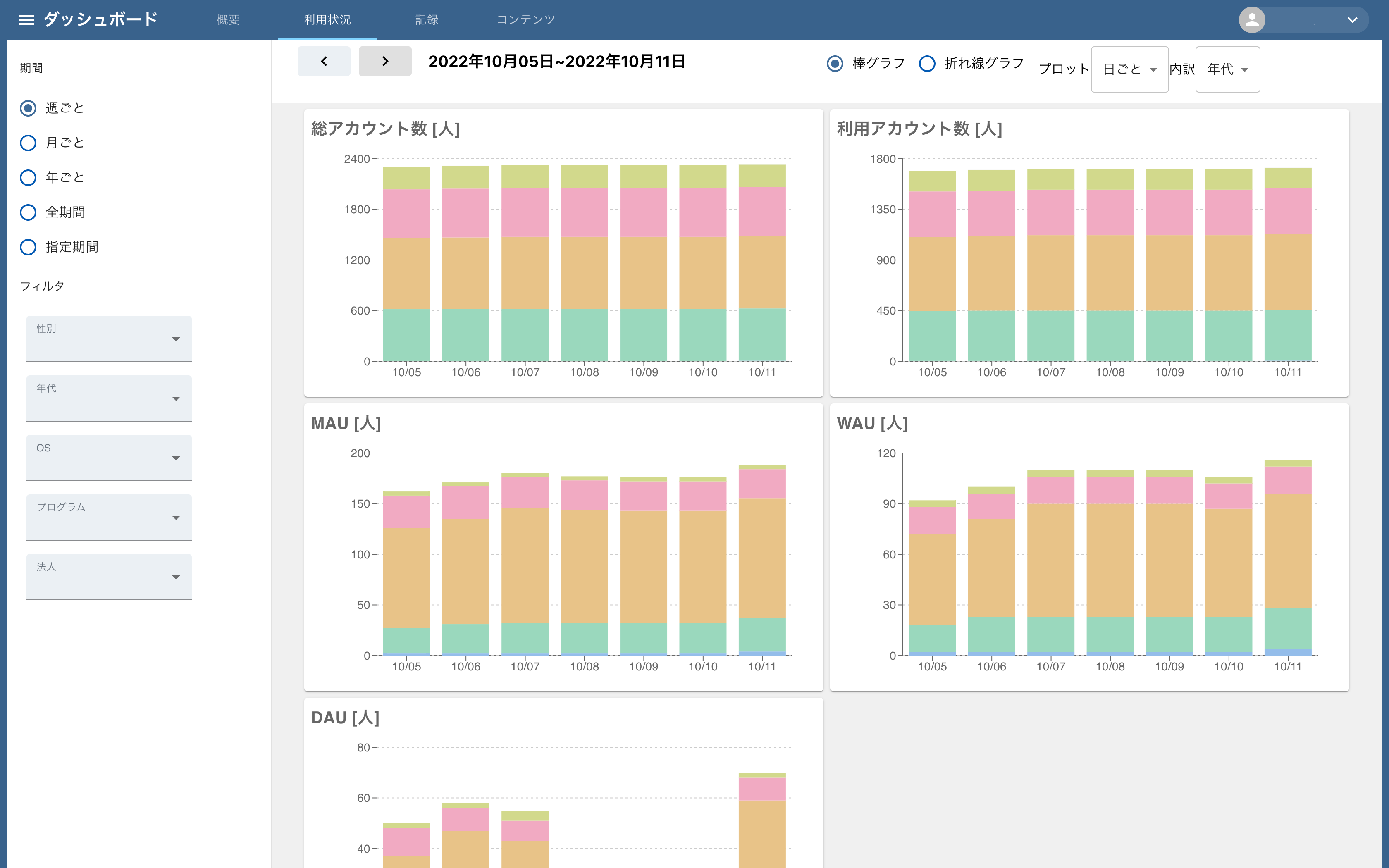The width and height of the screenshot is (1389, 868).
Task: Open the プロット 日ごと dropdown
Action: 1129,69
